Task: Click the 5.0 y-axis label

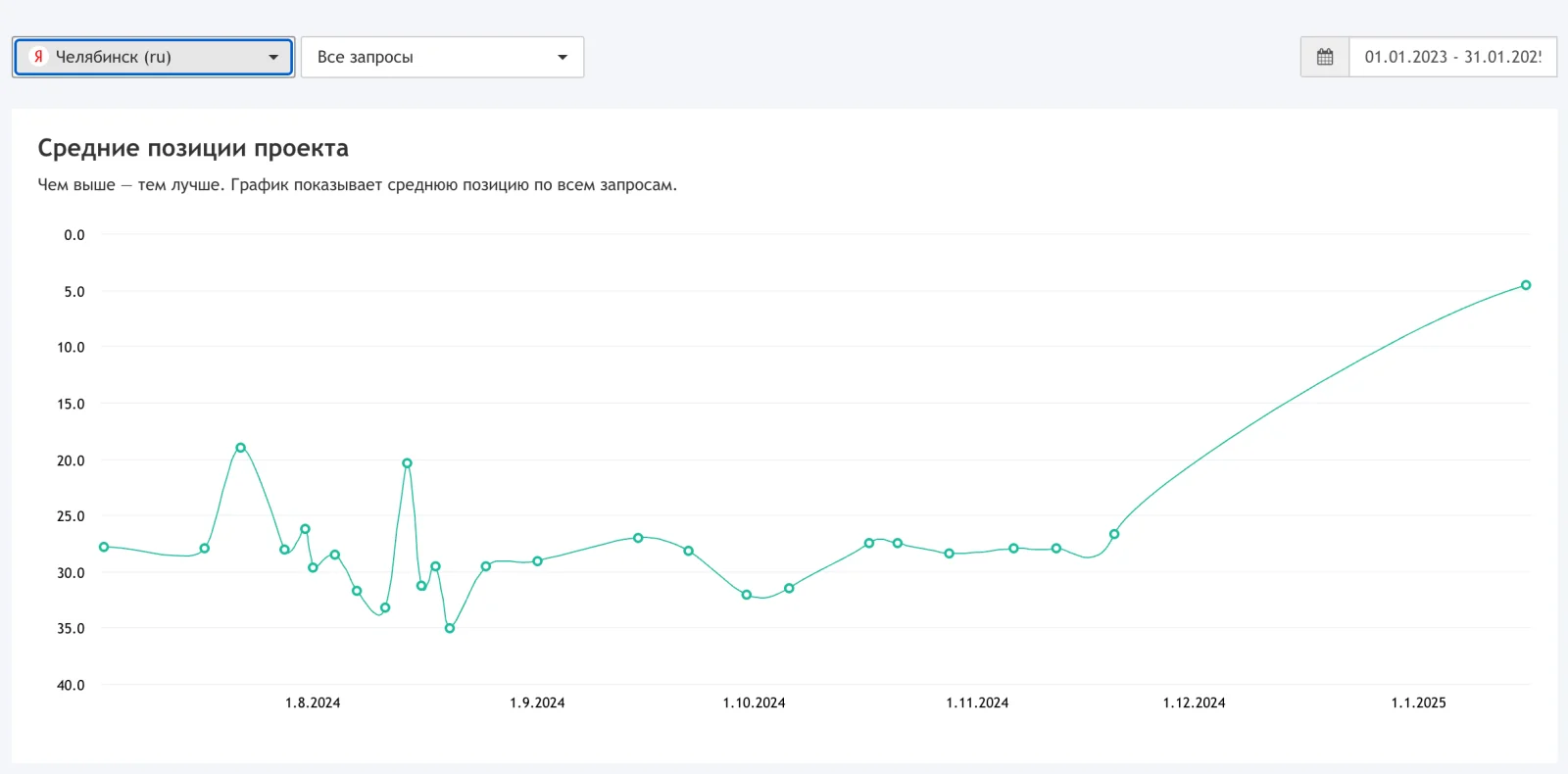Action: point(74,292)
